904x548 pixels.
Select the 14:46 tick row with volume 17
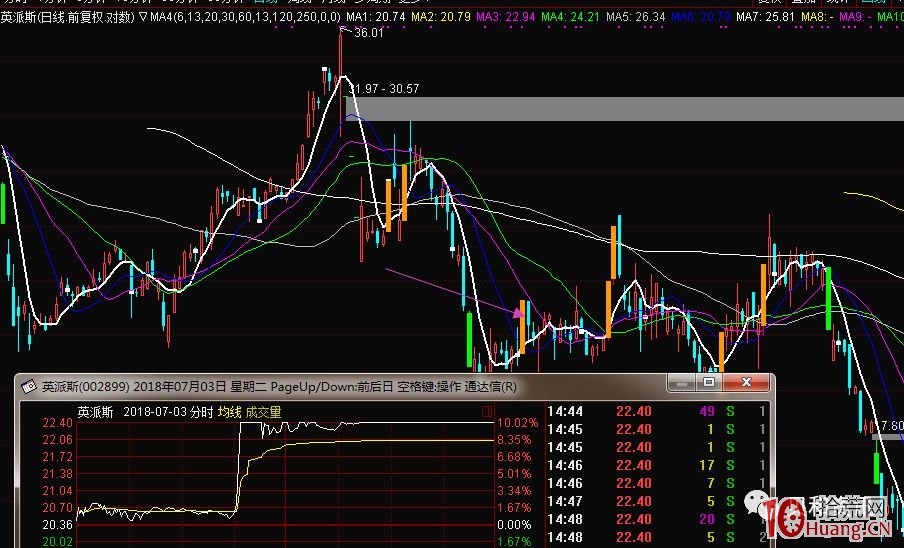click(657, 465)
